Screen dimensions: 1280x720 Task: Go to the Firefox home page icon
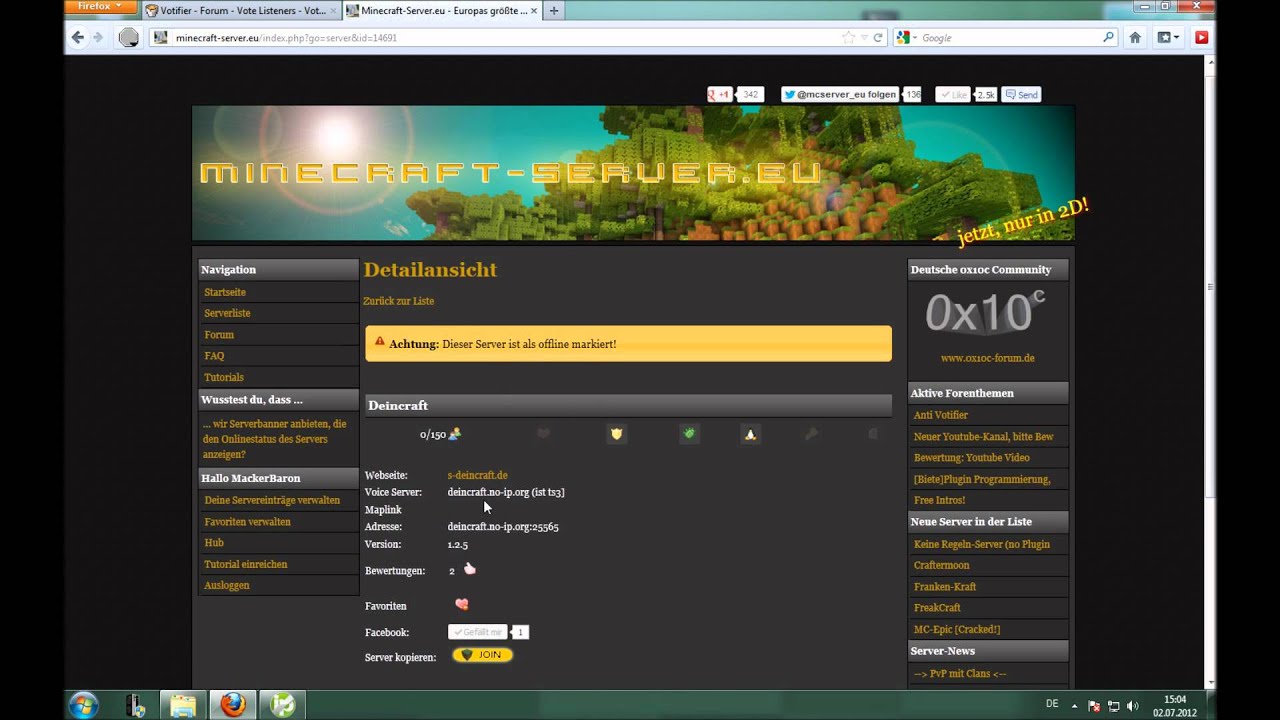click(x=1135, y=38)
